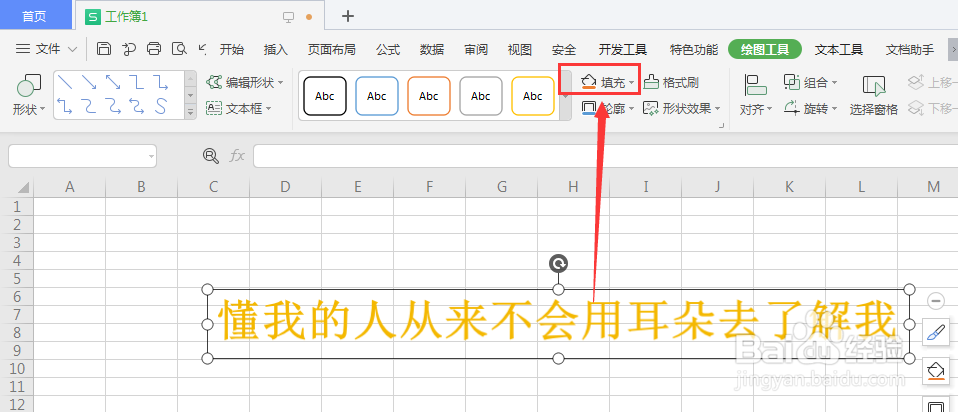Viewport: 958px width, 412px height.
Task: Open a new tab with the plus icon
Action: point(348,16)
